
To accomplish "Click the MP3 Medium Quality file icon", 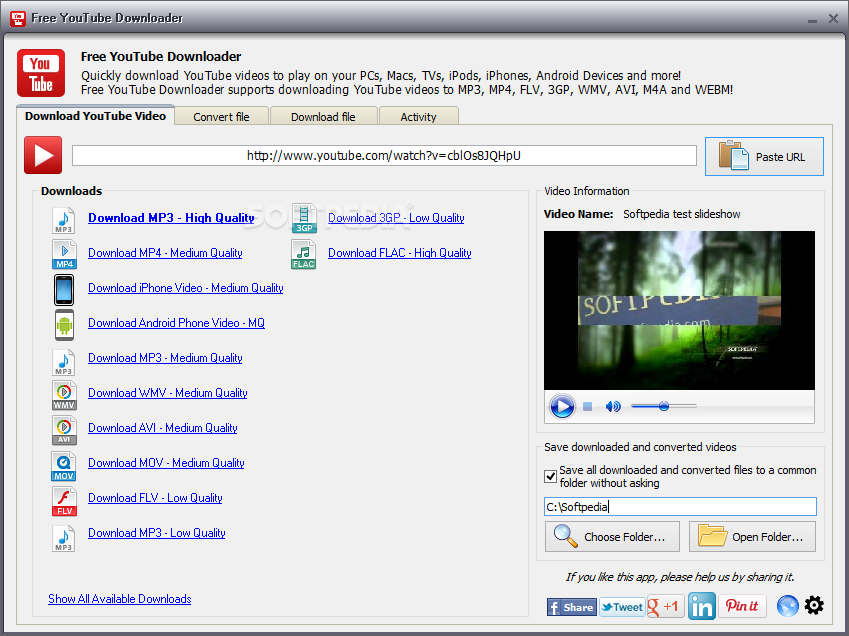I will tap(63, 362).
